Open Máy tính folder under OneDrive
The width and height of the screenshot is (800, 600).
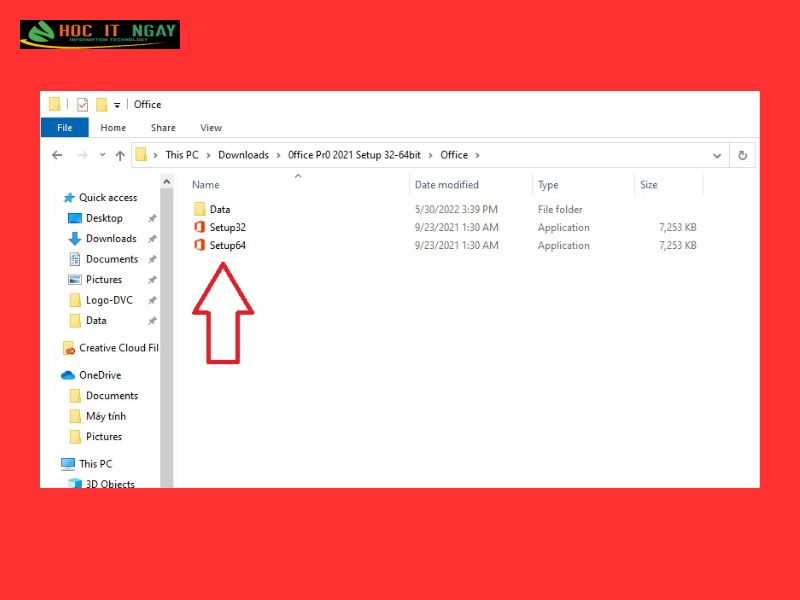pos(106,416)
